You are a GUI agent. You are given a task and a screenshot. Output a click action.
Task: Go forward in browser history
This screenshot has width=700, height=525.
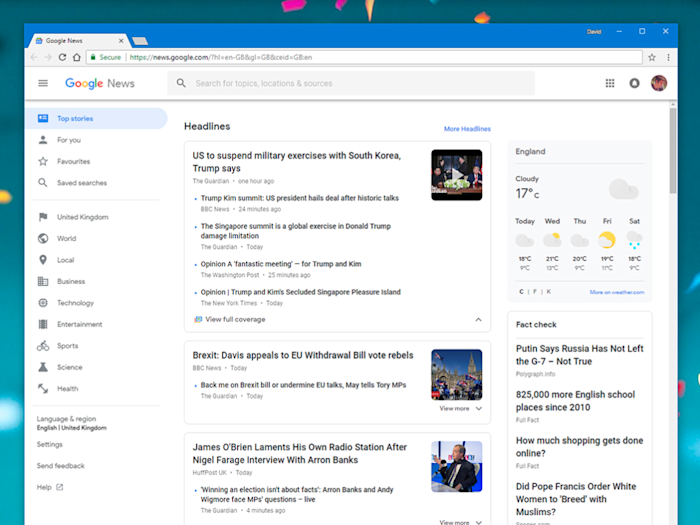[48, 57]
